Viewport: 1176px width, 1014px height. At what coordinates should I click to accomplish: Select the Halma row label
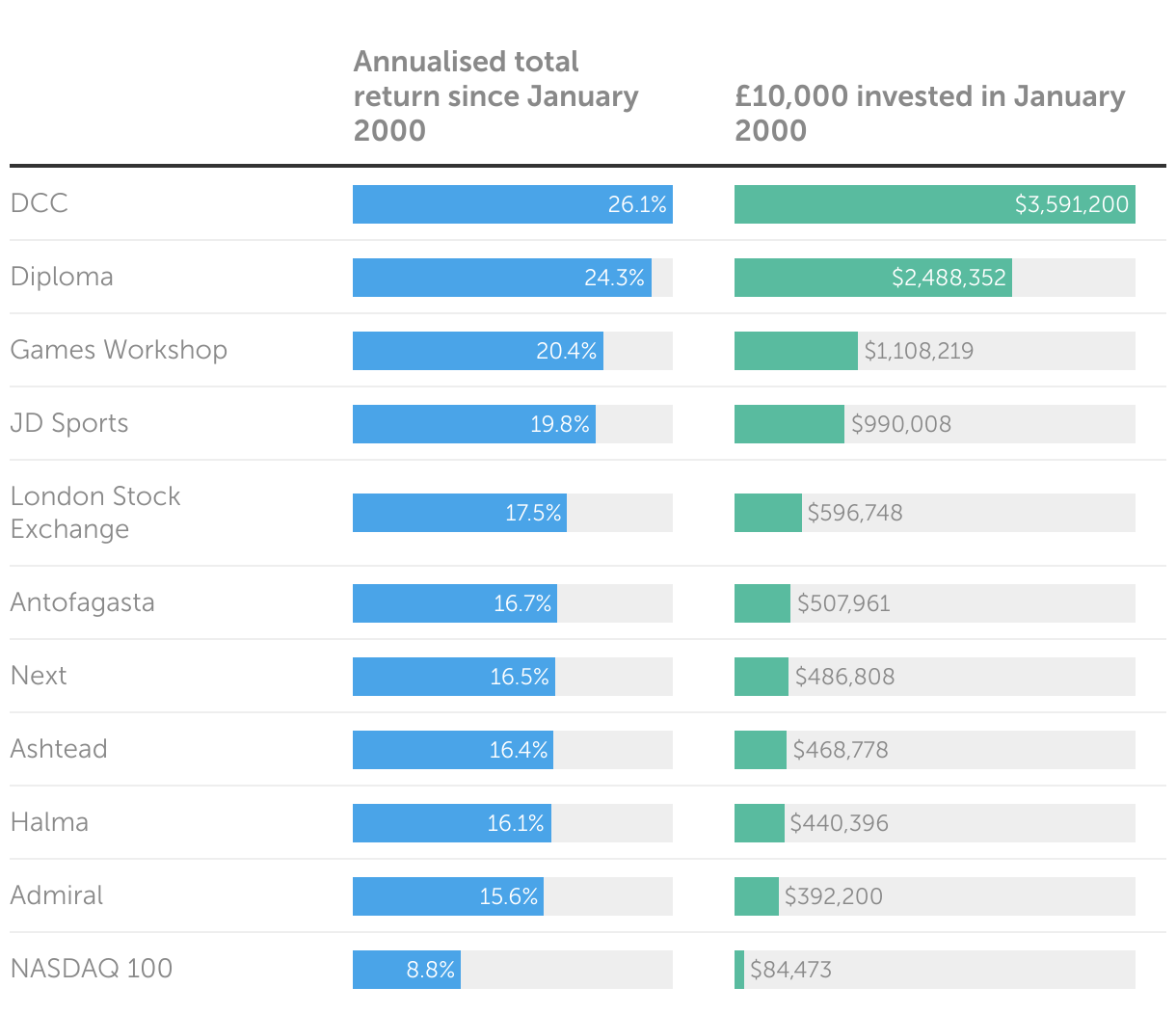coord(49,822)
